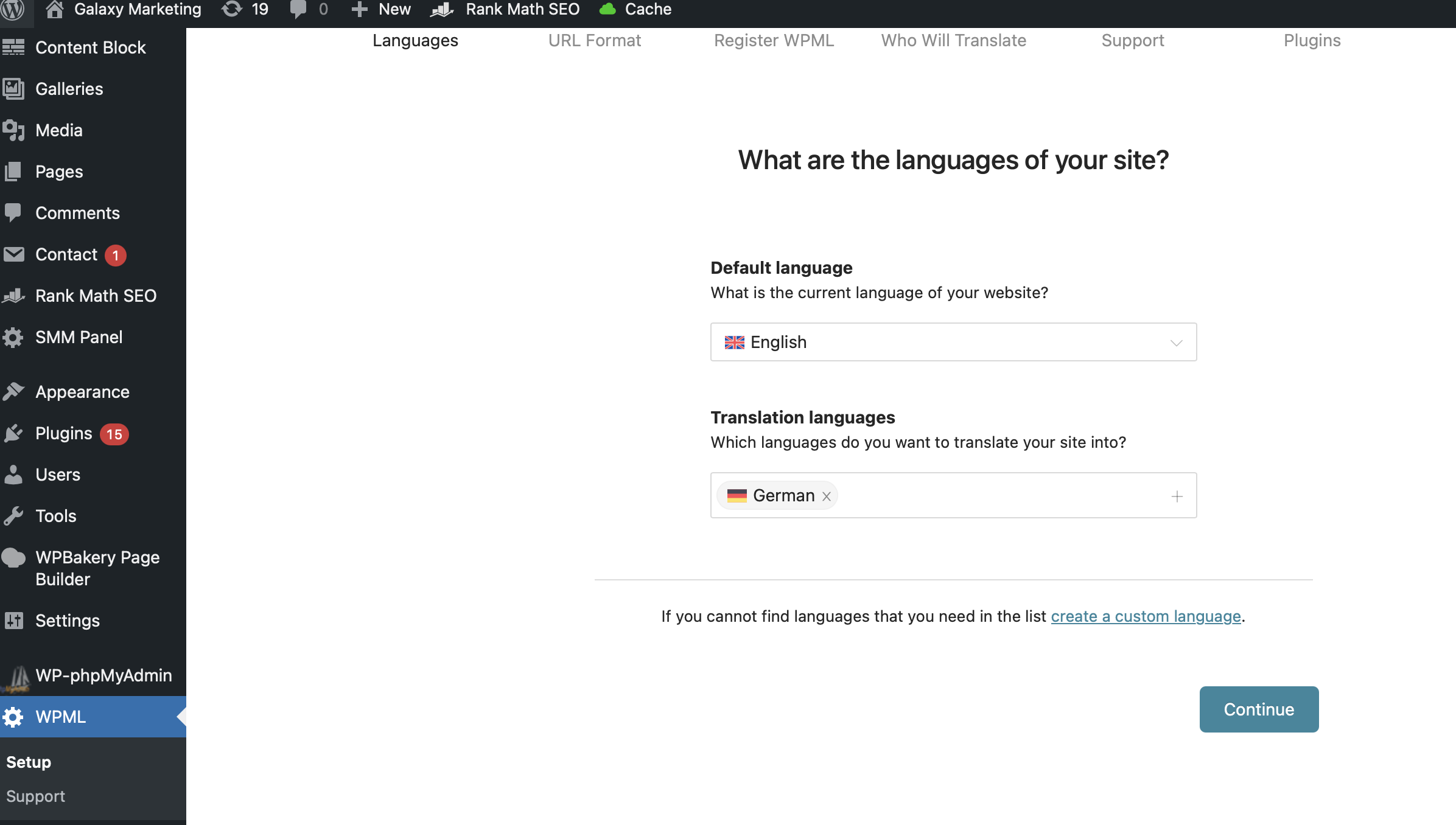The height and width of the screenshot is (825, 1456).
Task: Click the Settings sliders icon
Action: coord(13,621)
